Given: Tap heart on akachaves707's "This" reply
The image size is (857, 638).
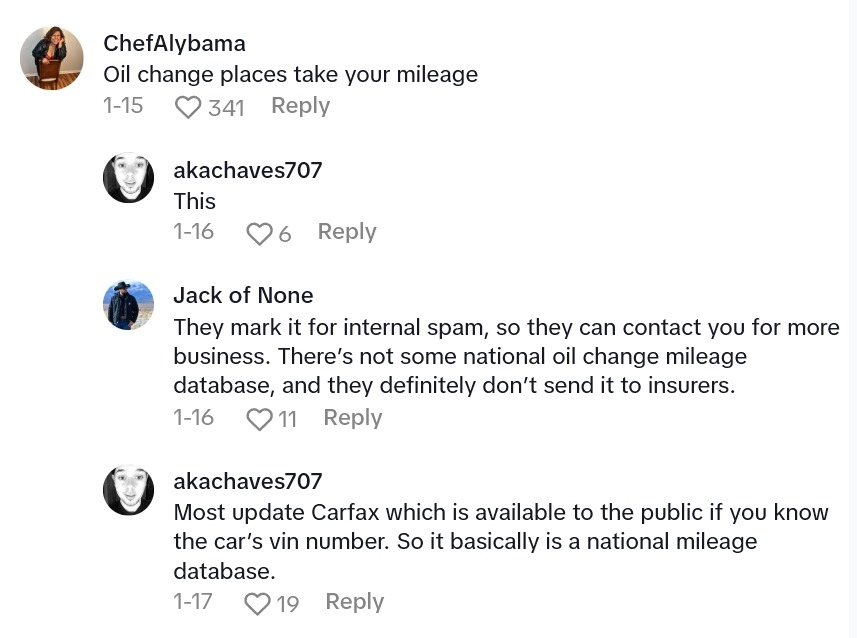Looking at the screenshot, I should (x=259, y=234).
